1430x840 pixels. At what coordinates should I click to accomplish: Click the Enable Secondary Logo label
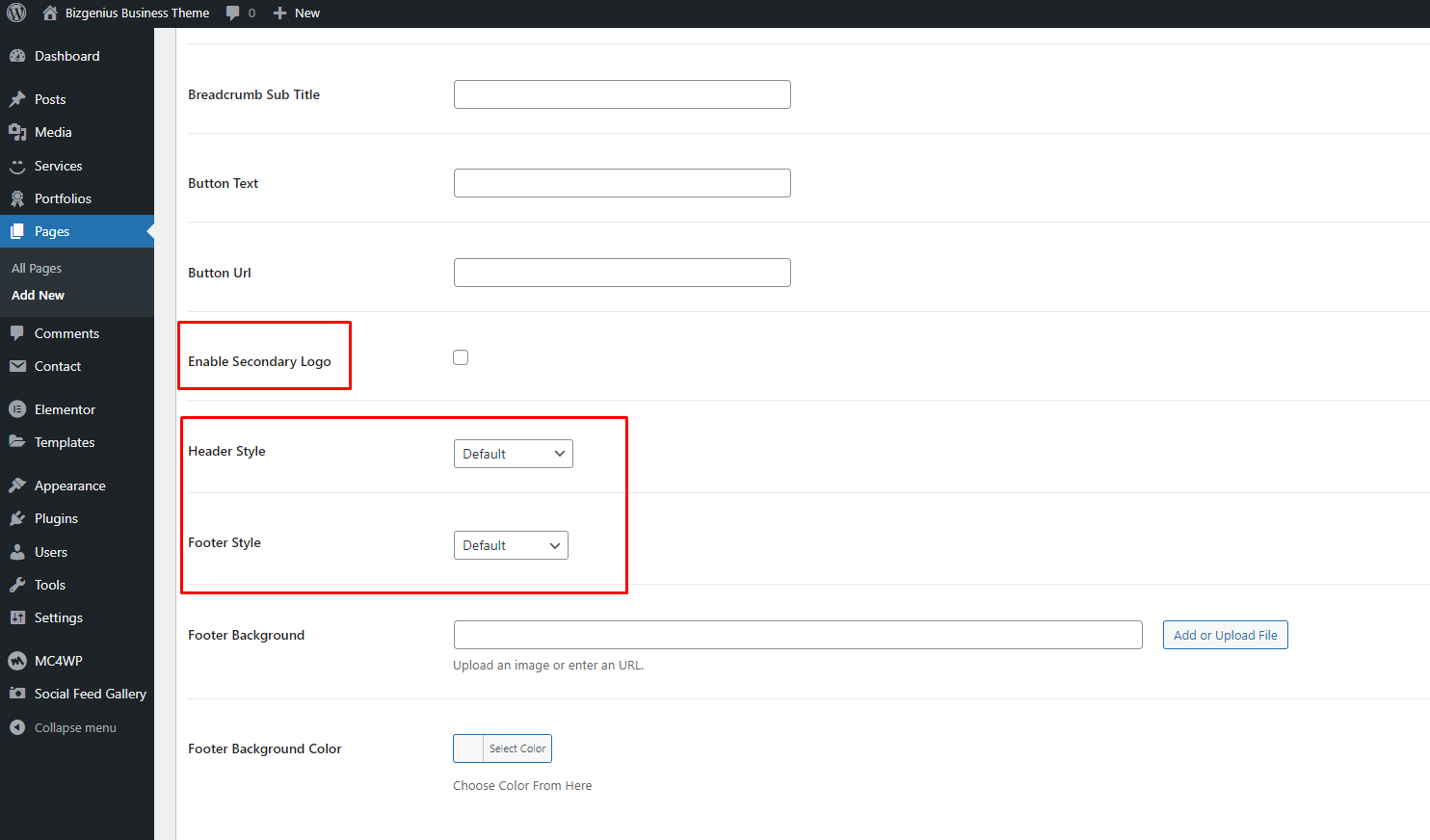click(259, 361)
